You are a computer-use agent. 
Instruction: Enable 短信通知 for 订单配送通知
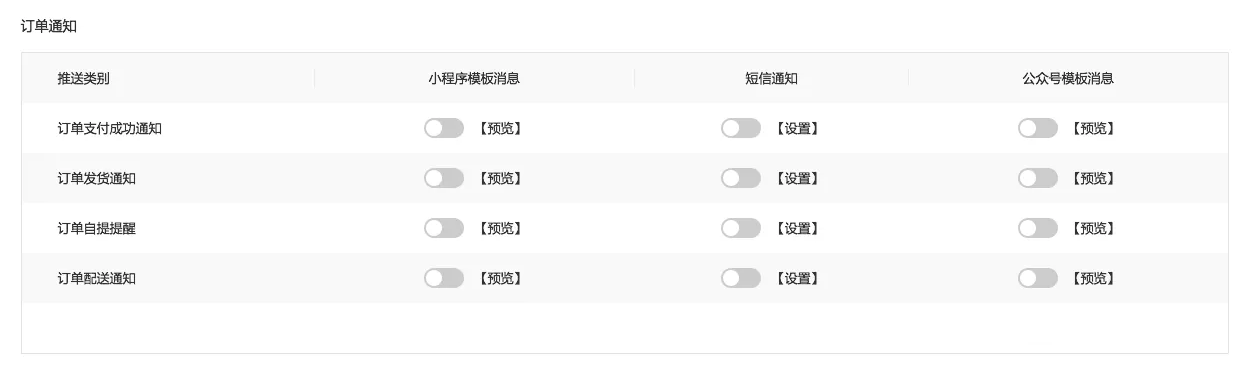click(x=741, y=278)
